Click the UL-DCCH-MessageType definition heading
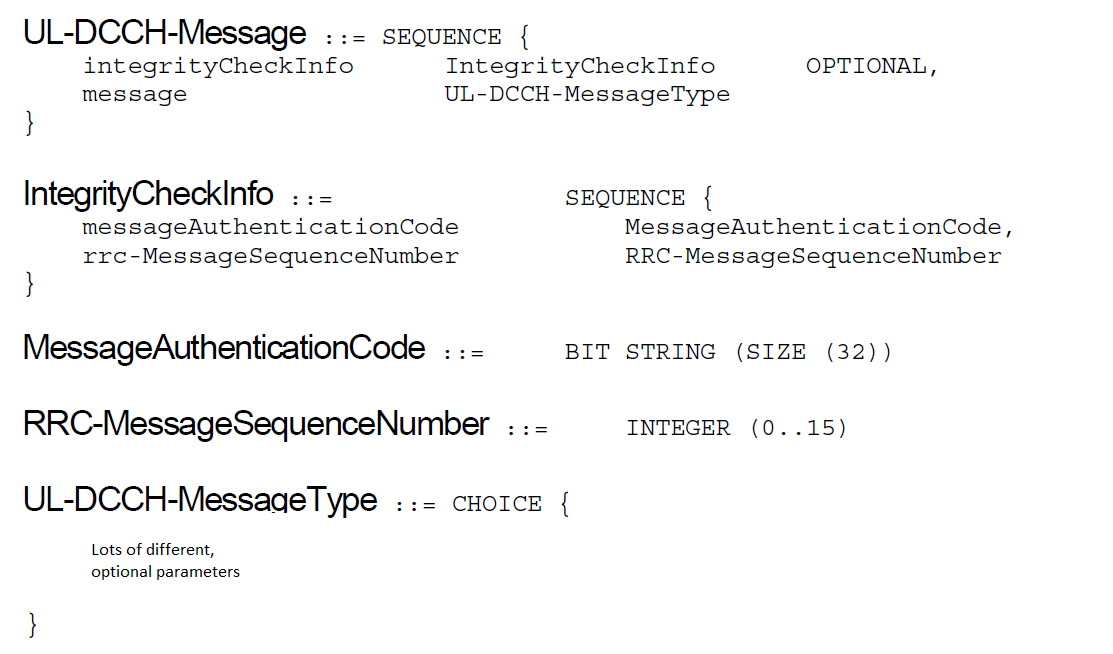Screen dimensions: 1113x654 tap(200, 499)
